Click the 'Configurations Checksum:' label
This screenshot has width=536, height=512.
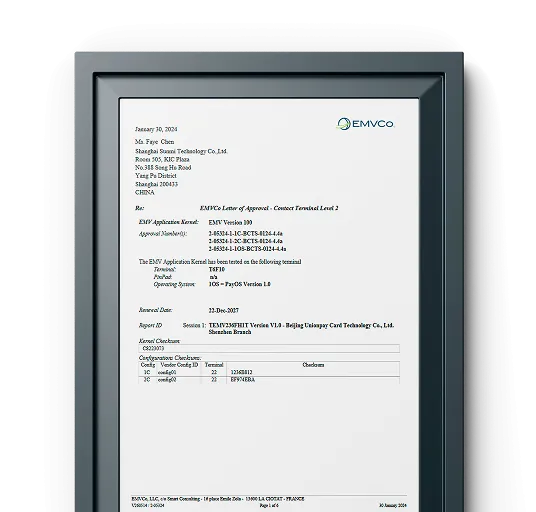[x=170, y=358]
